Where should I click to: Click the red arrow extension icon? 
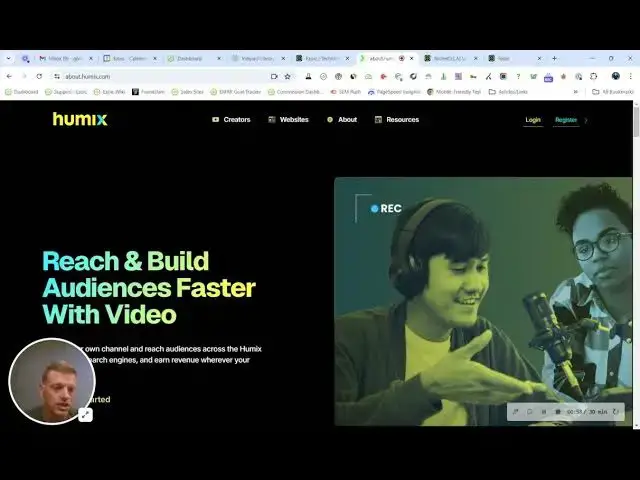click(383, 76)
